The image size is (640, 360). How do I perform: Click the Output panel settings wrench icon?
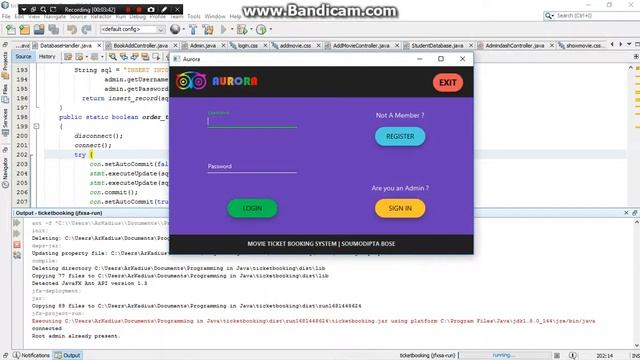tap(17, 256)
